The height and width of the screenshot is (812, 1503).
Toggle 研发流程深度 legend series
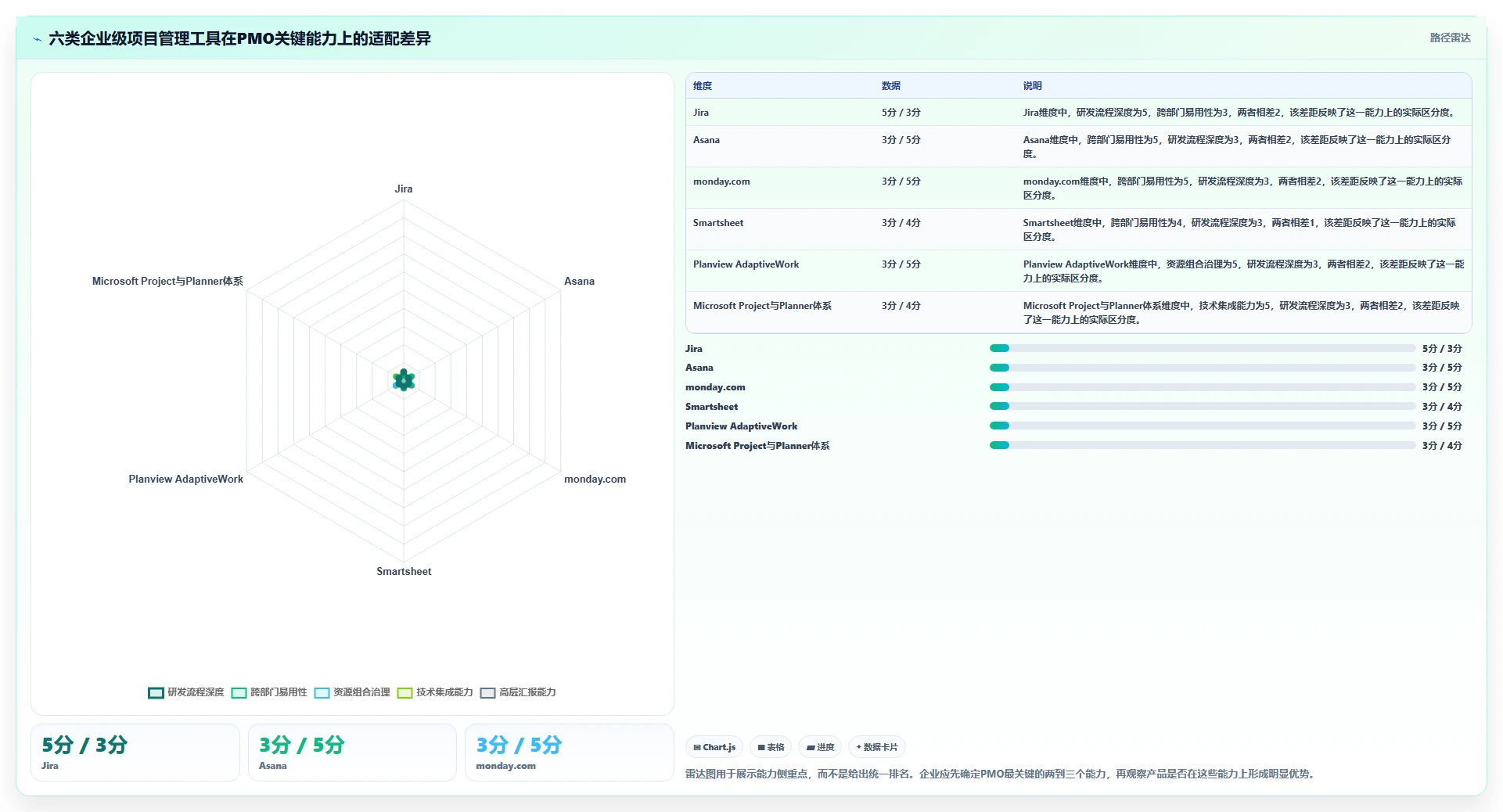point(186,692)
